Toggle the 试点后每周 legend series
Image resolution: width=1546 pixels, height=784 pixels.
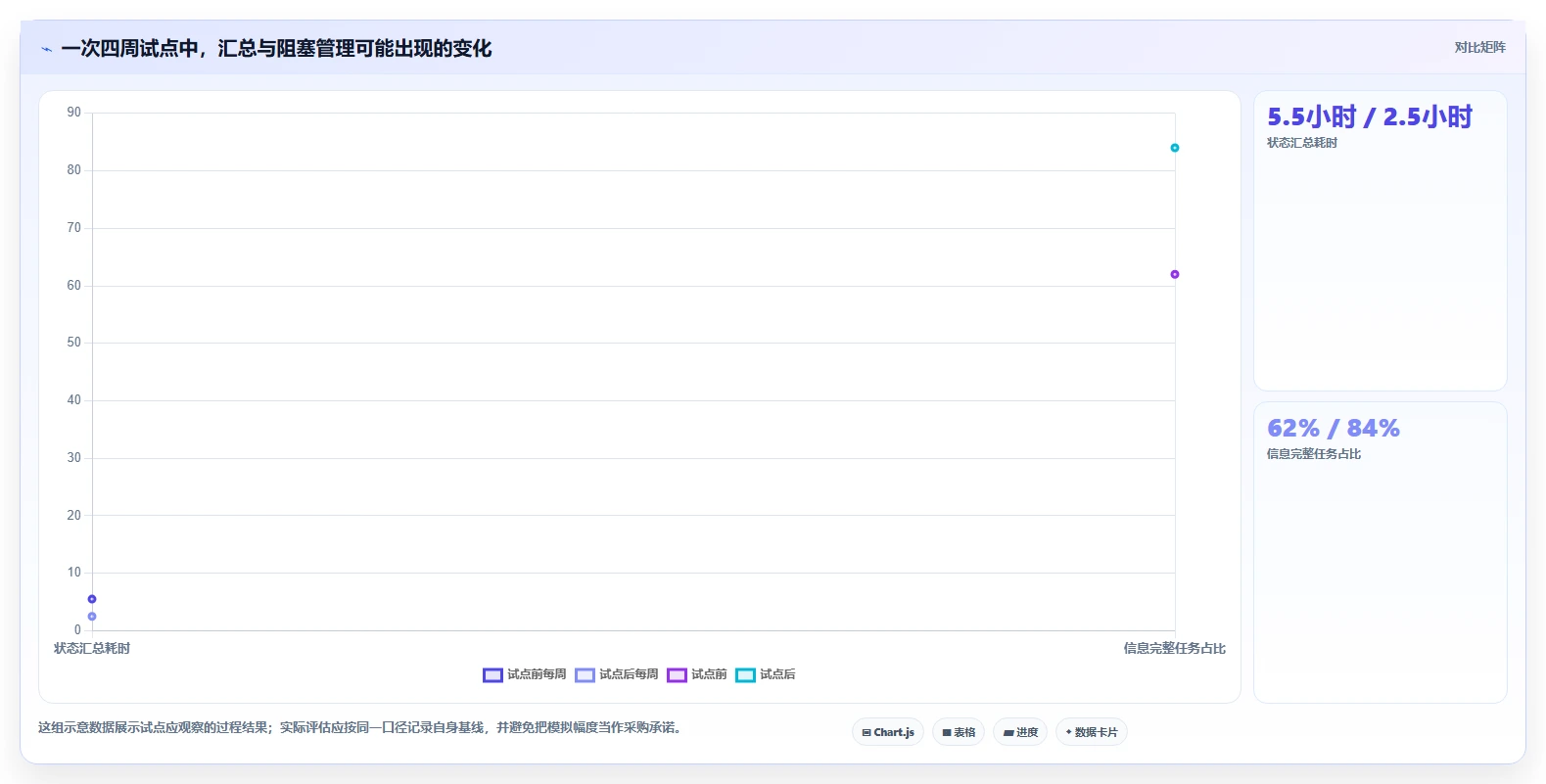click(617, 674)
